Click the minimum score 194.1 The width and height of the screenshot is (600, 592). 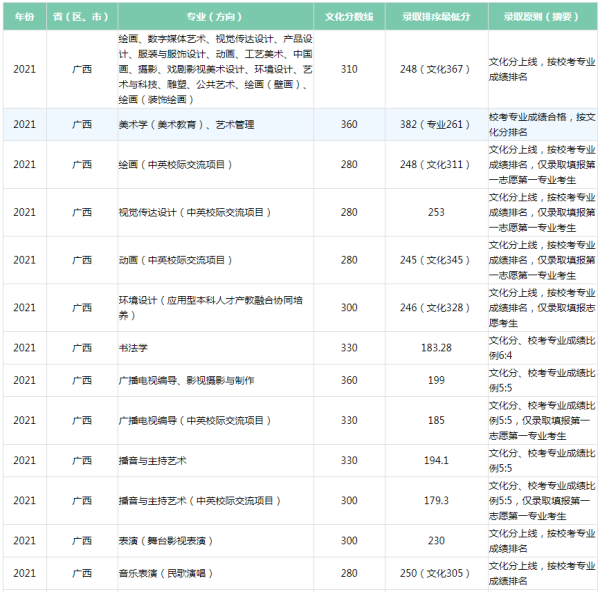[436, 460]
